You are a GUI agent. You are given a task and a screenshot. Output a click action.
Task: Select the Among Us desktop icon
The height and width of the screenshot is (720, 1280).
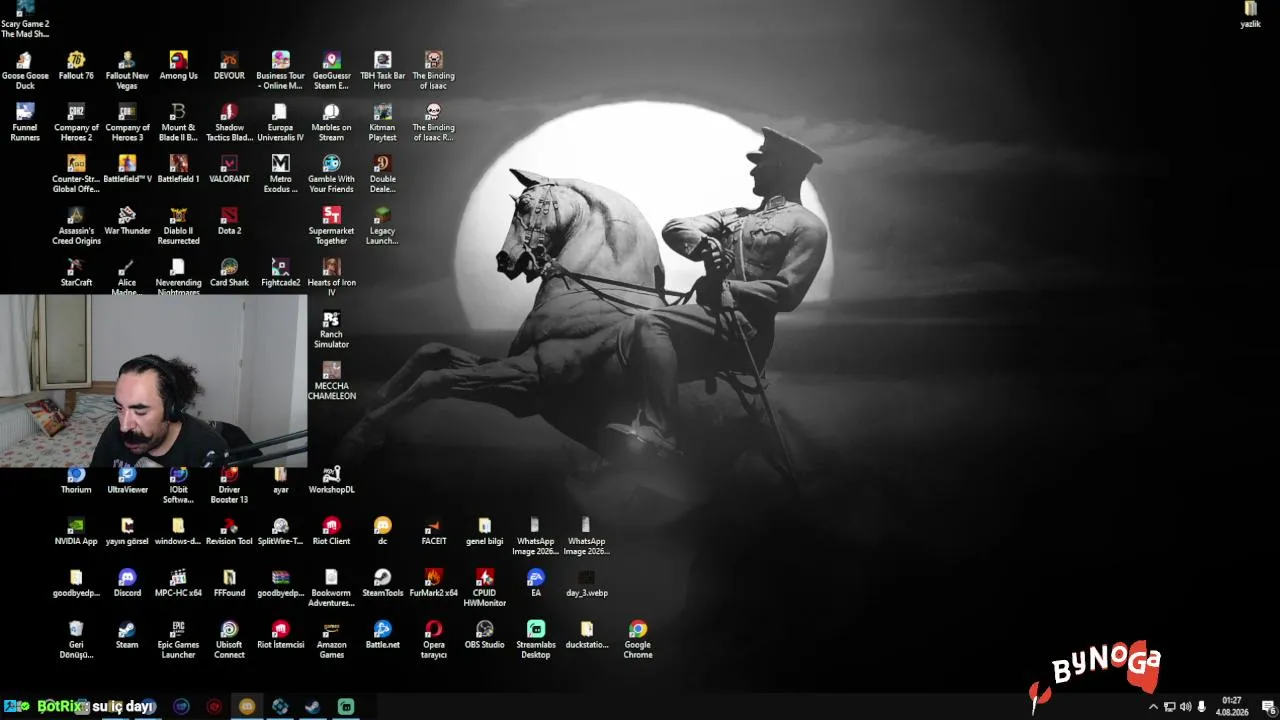tap(178, 66)
